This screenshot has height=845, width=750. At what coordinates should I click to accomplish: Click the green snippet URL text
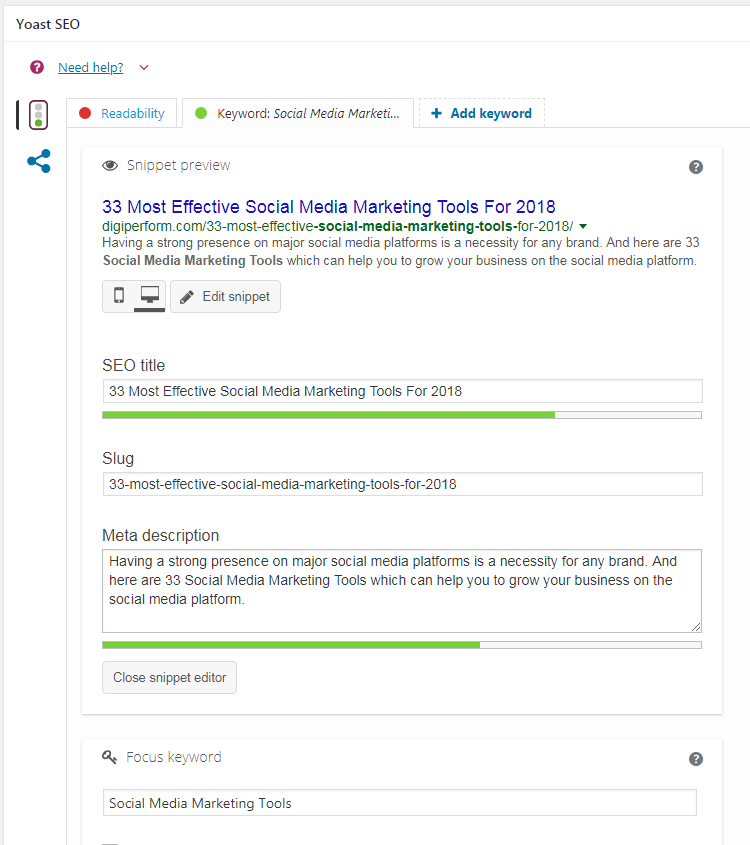coord(337,226)
